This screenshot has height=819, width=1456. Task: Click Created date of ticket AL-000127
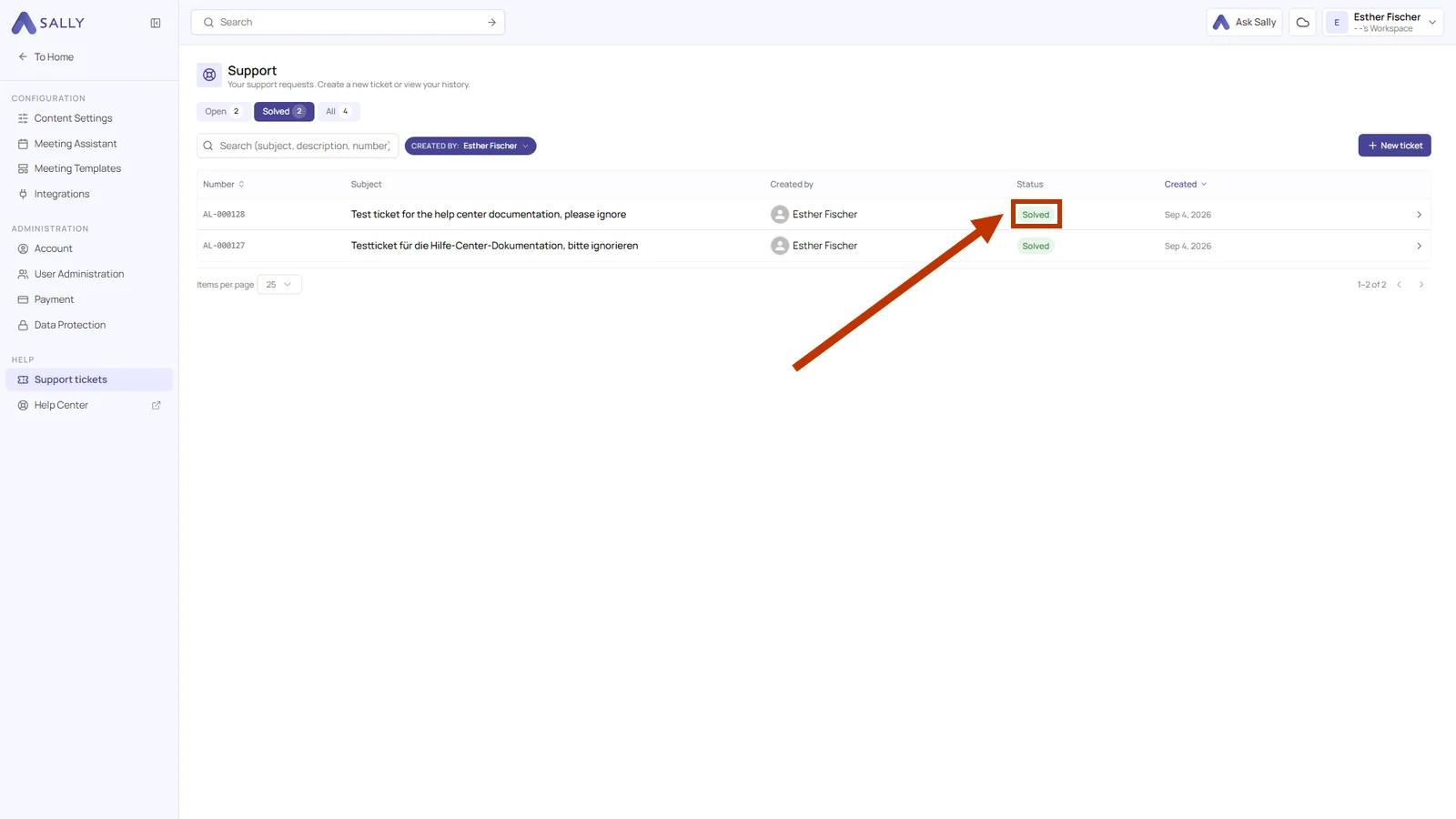(1188, 246)
